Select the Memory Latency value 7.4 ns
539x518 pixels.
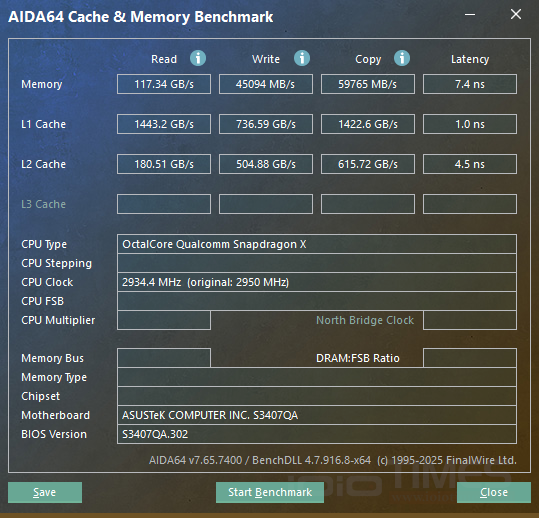470,84
